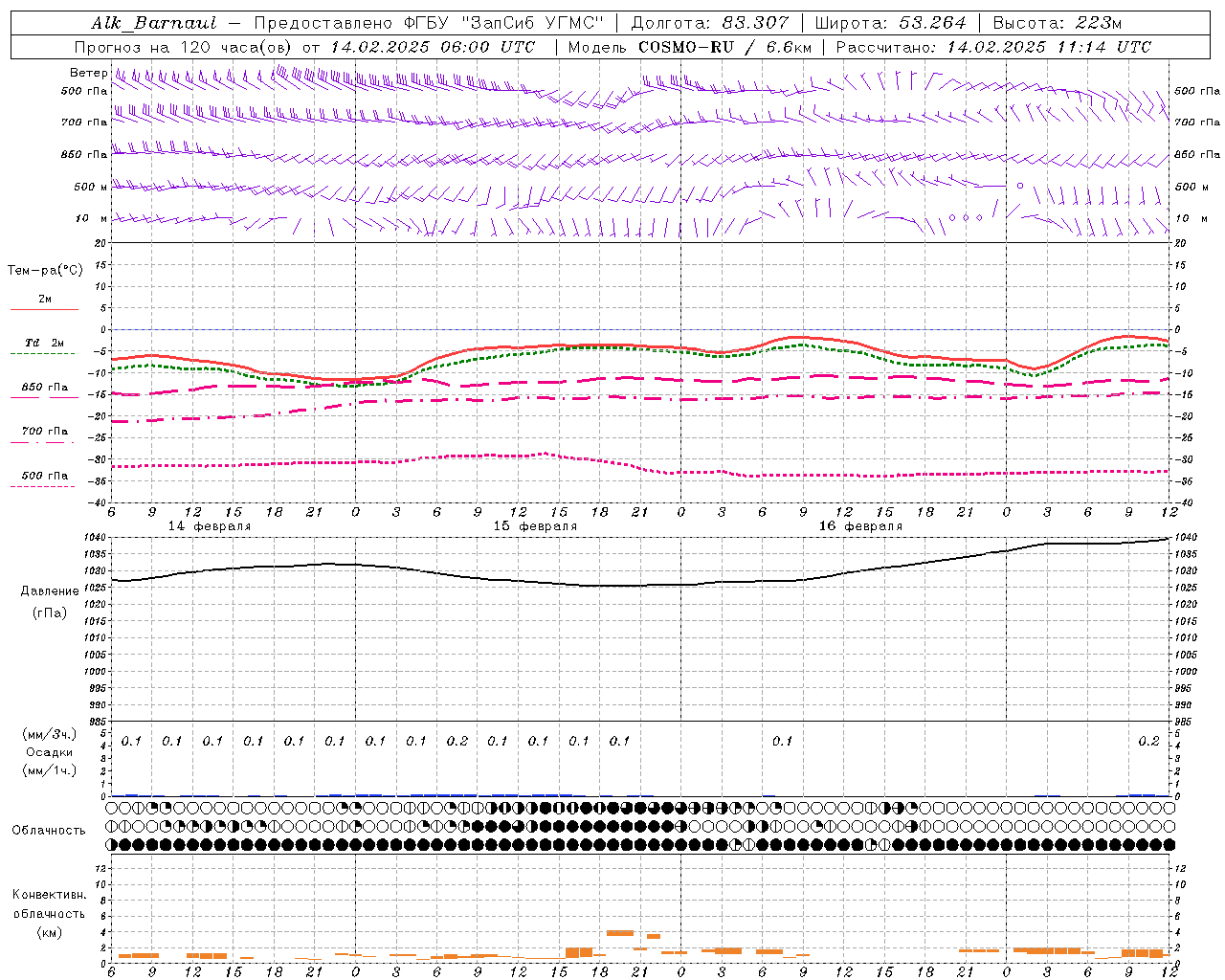Select 'Прогноз на 120 часа(ов)' text
This screenshot has height=980, width=1225.
(x=185, y=47)
